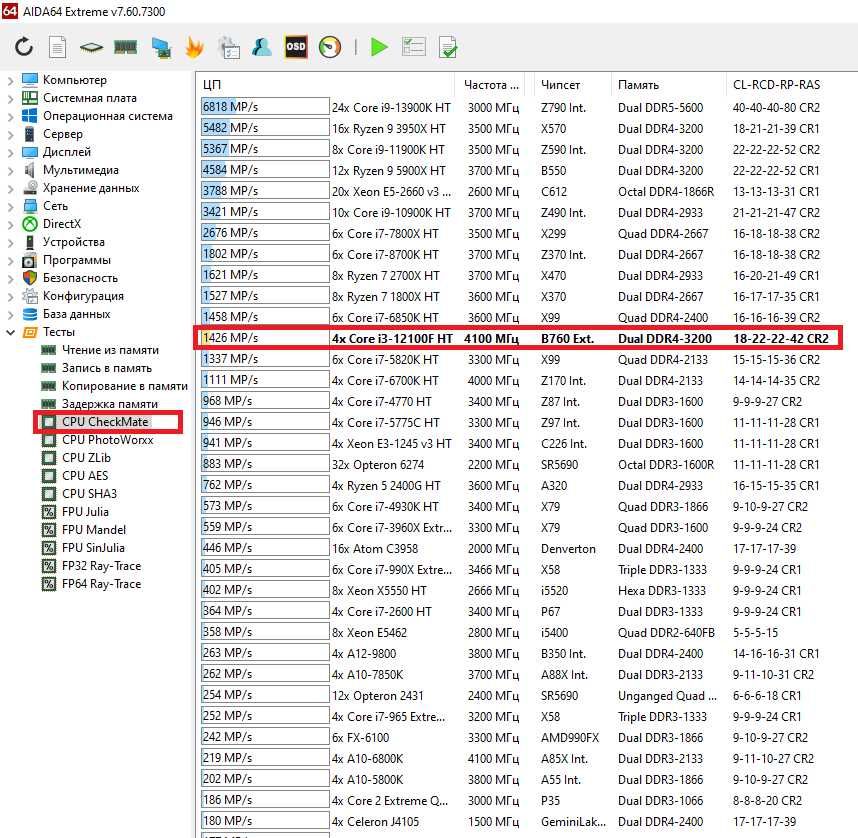Click the networked computer monitor toolbar icon
Screen dimensions: 858x838
[161, 48]
